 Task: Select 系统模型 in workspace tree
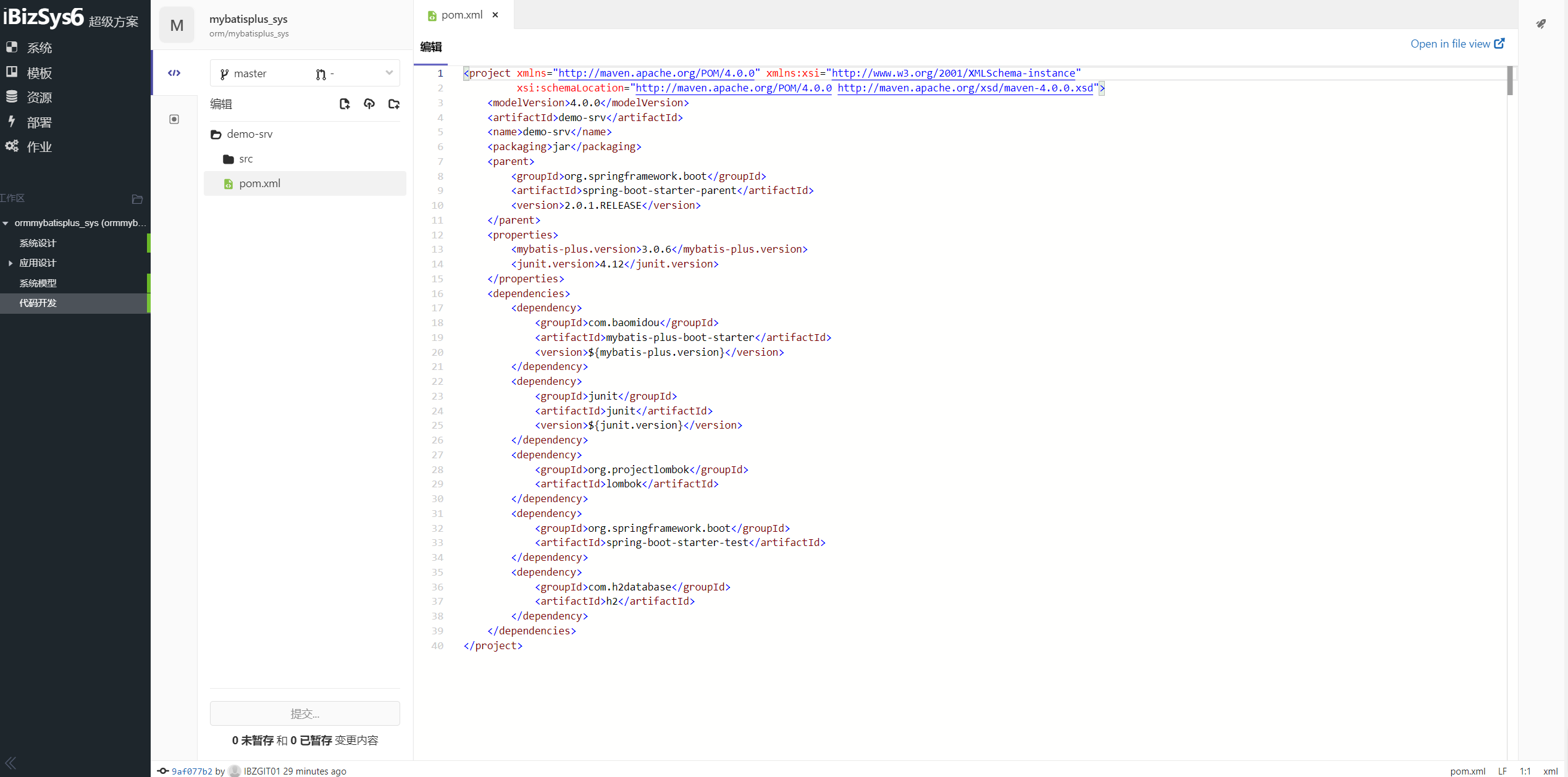(38, 283)
